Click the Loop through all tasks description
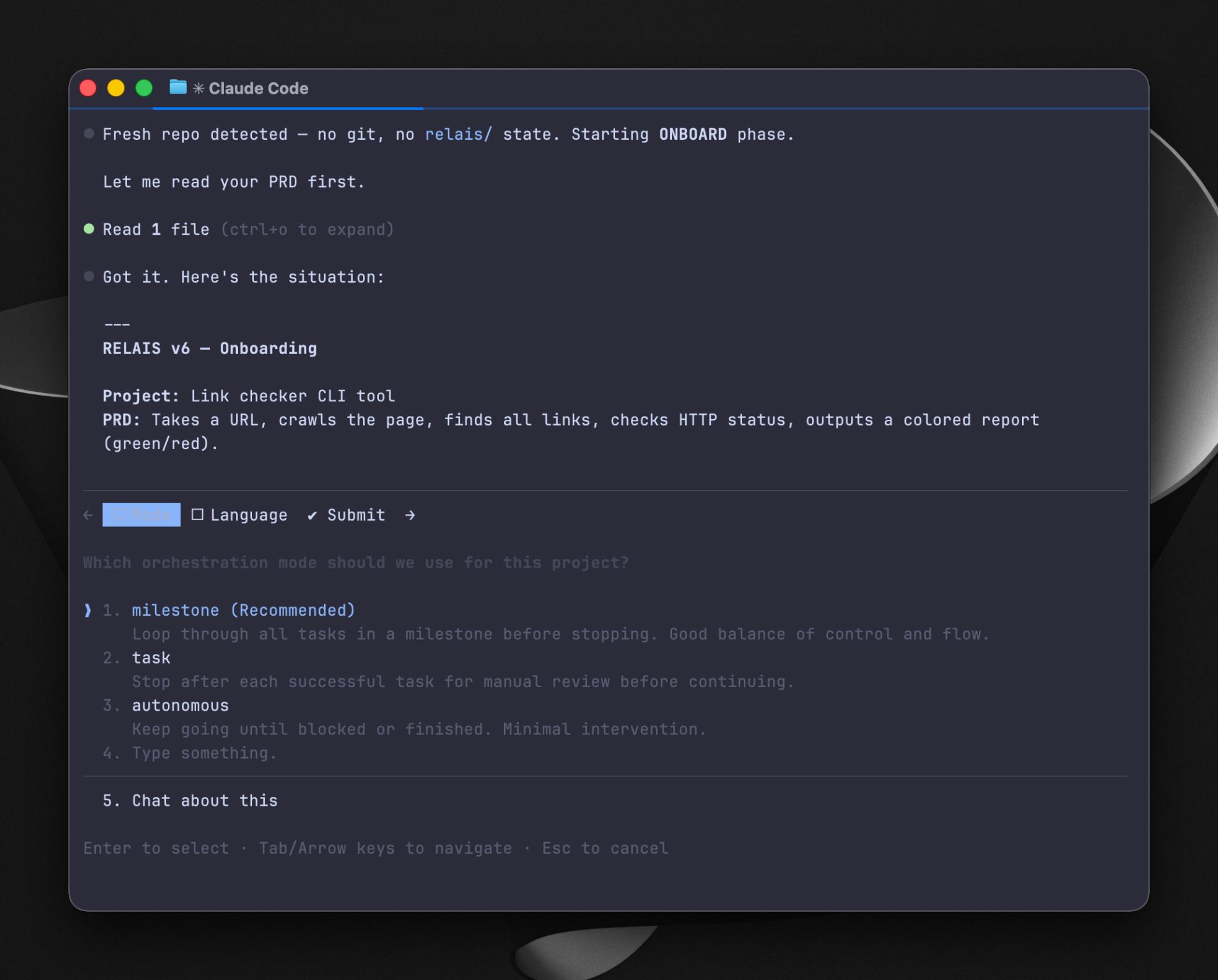 561,634
